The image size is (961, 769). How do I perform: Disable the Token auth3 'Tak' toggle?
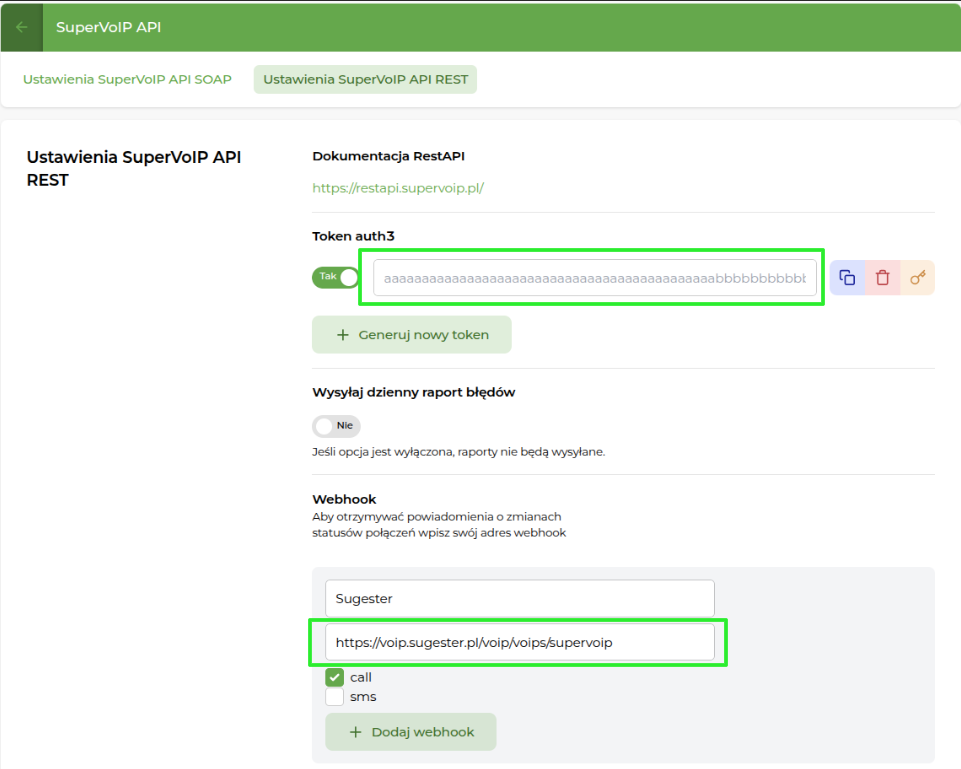[335, 277]
